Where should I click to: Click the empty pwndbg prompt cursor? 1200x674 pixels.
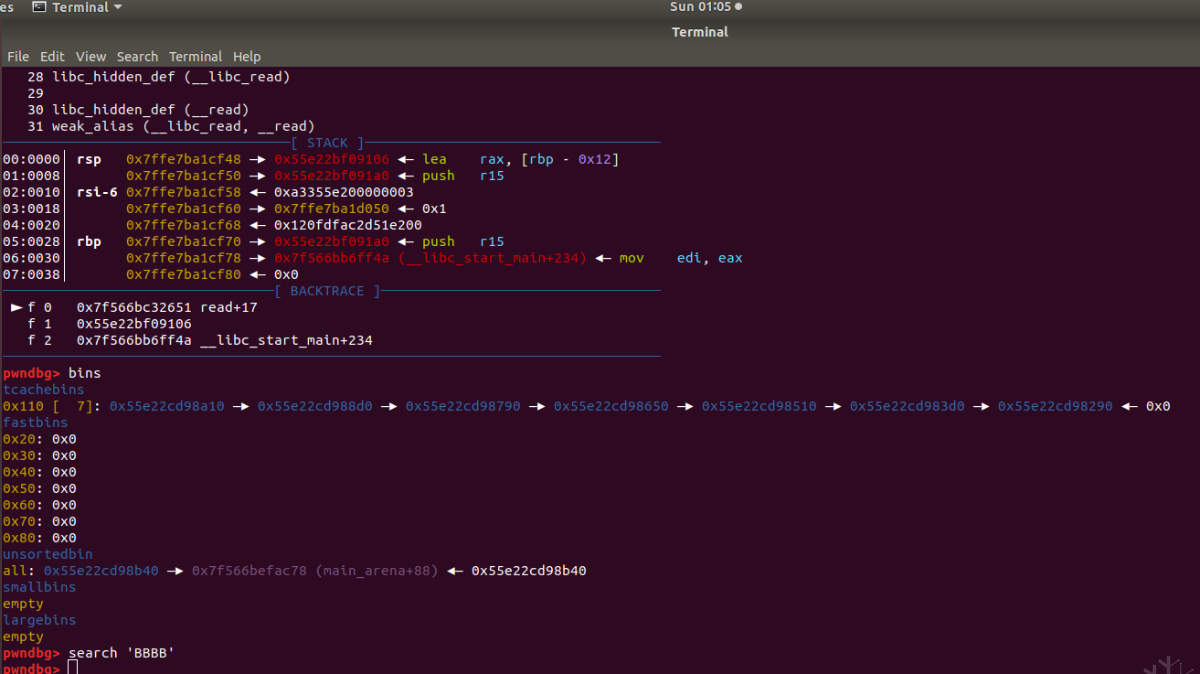73,667
